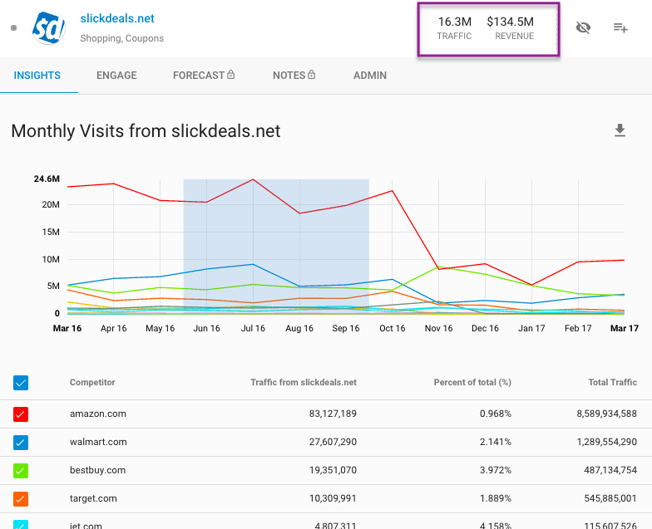Sort by Total Traffic column header
The image size is (652, 529).
(612, 382)
